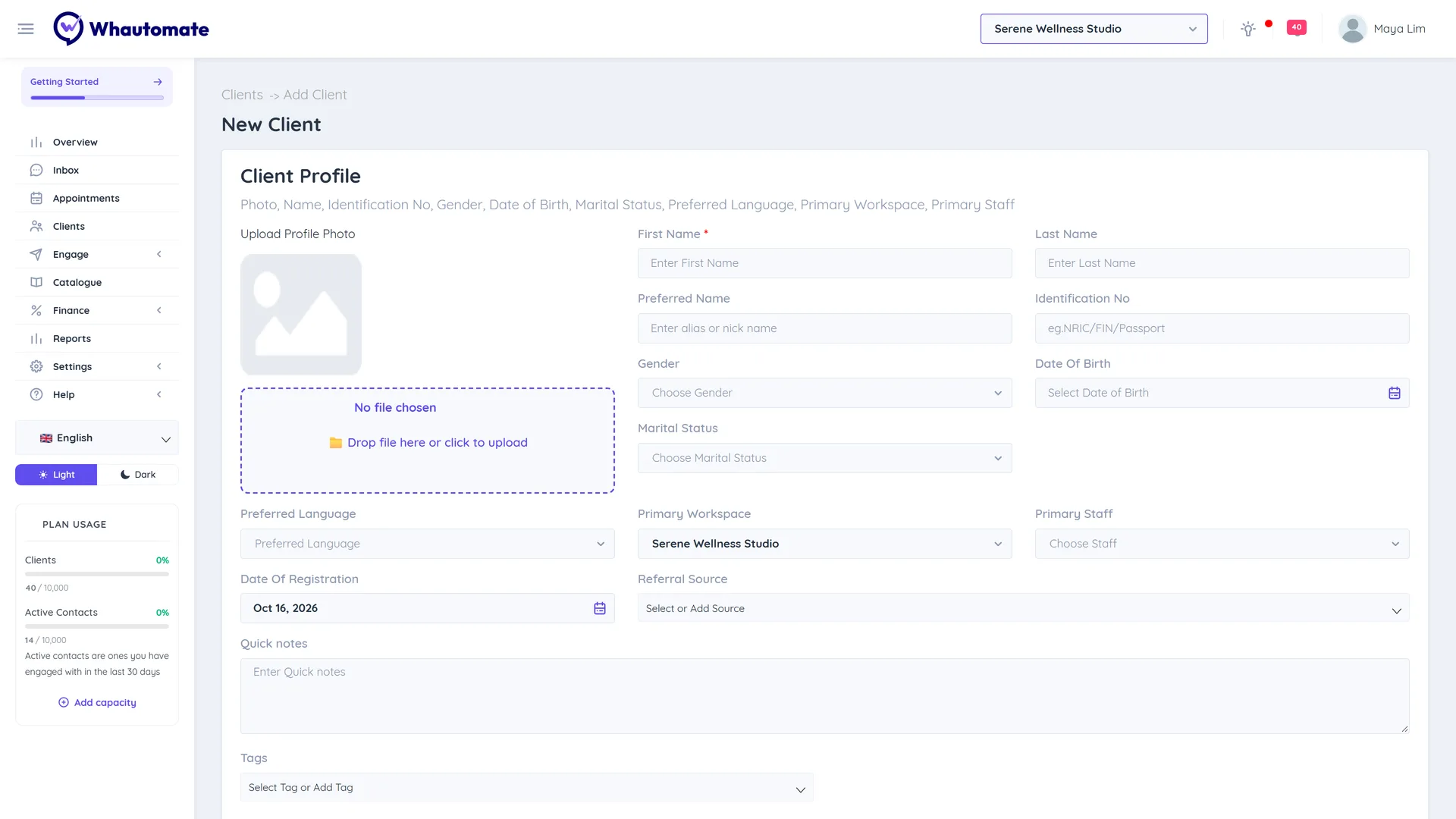Click the "40 / 10,000" clients count

click(47, 588)
